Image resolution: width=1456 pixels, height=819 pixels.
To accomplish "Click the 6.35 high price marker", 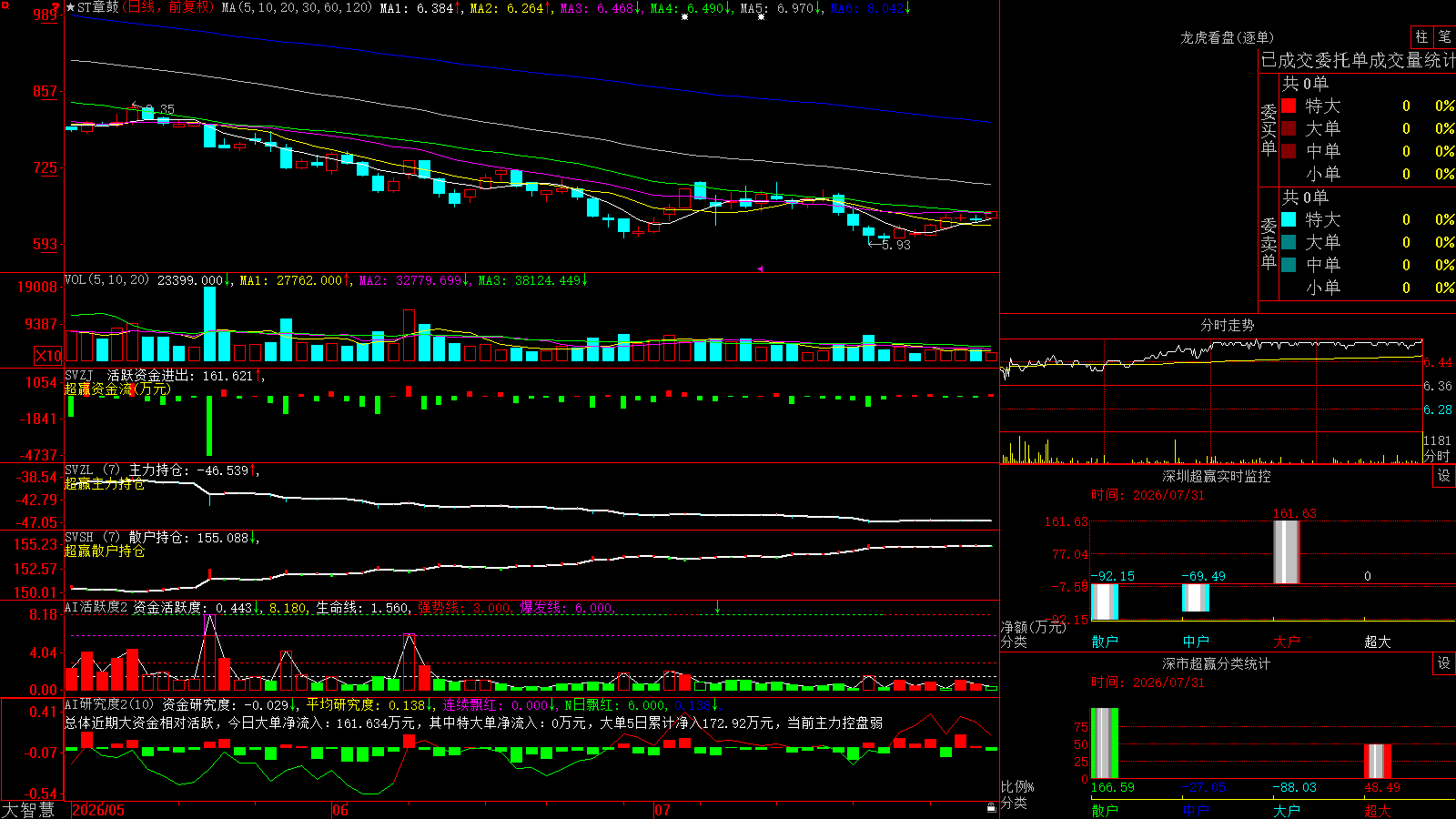I will (155, 108).
